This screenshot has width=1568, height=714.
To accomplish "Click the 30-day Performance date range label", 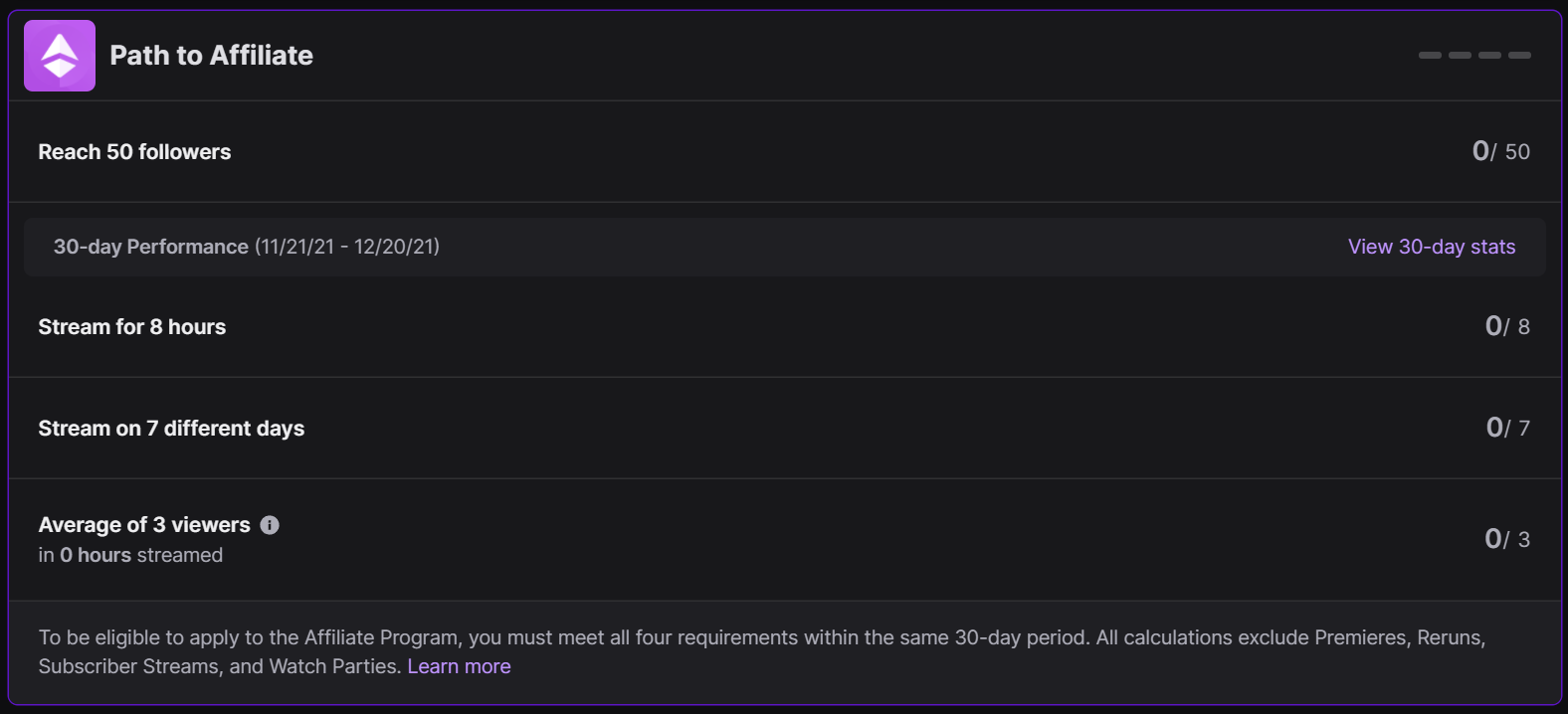I will pos(246,247).
